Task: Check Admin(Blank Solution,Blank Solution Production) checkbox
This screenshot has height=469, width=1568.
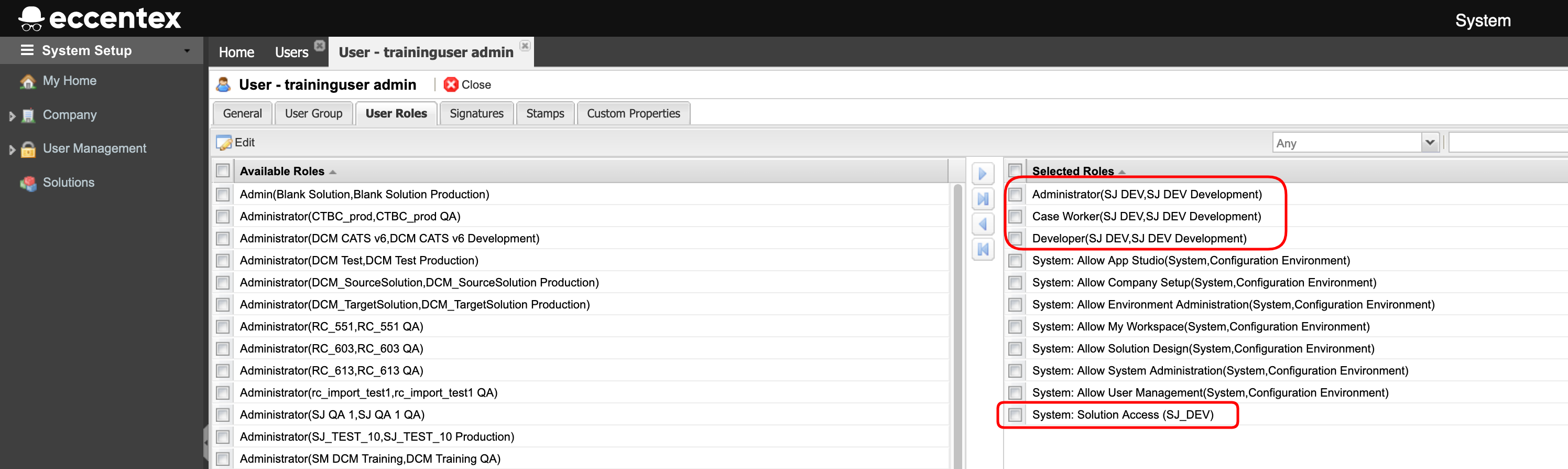Action: 223,194
